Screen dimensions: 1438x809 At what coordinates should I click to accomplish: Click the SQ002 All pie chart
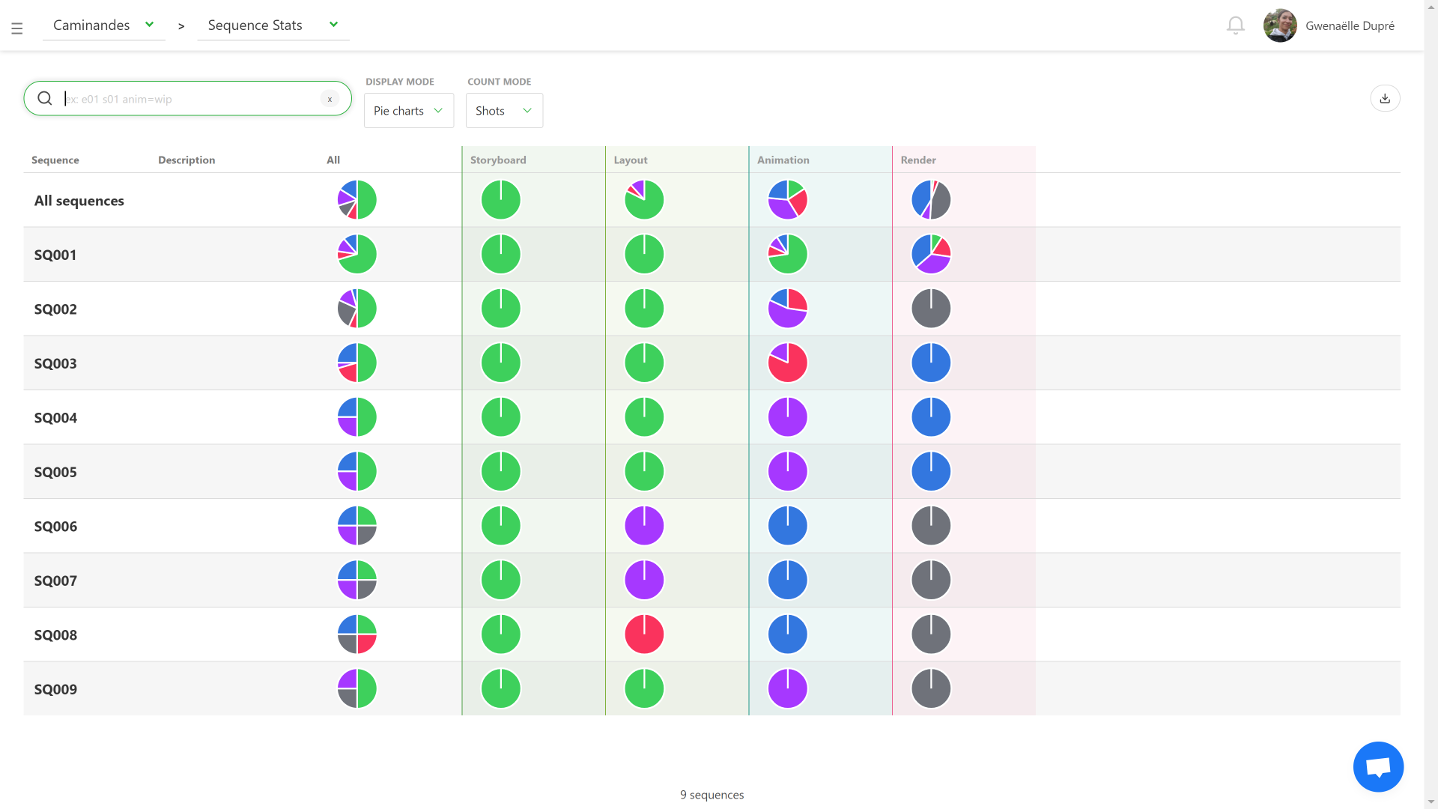(x=357, y=309)
